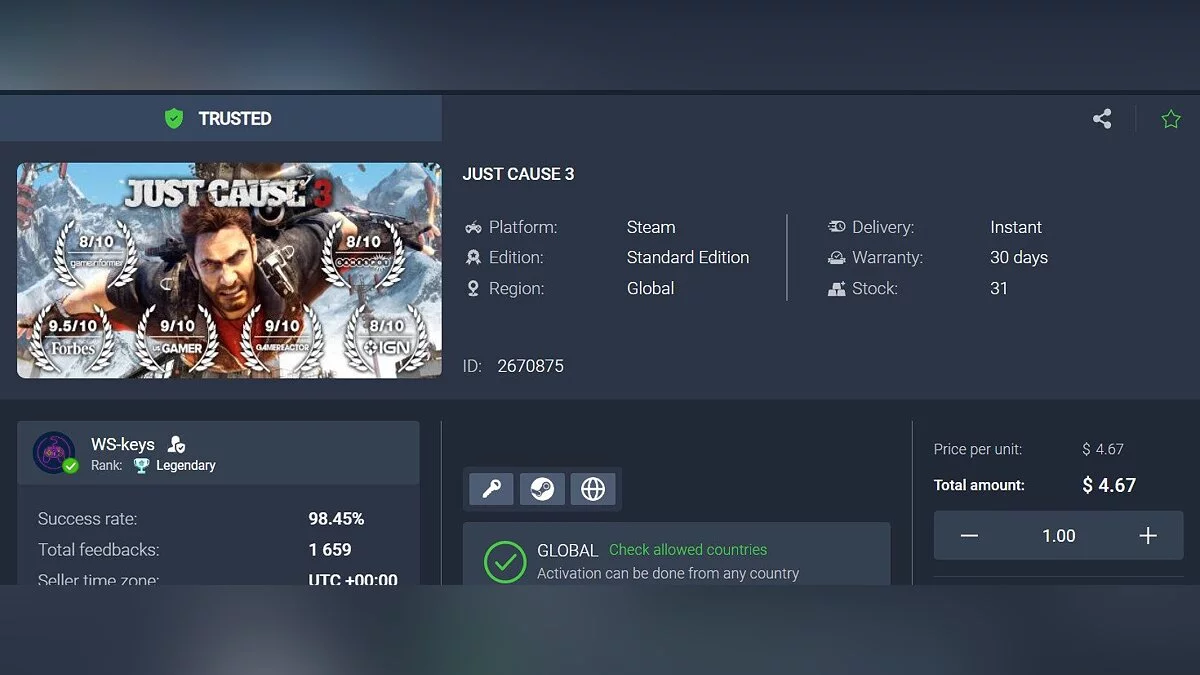Click the WS-keys seller avatar
This screenshot has height=675, width=1200.
click(54, 453)
